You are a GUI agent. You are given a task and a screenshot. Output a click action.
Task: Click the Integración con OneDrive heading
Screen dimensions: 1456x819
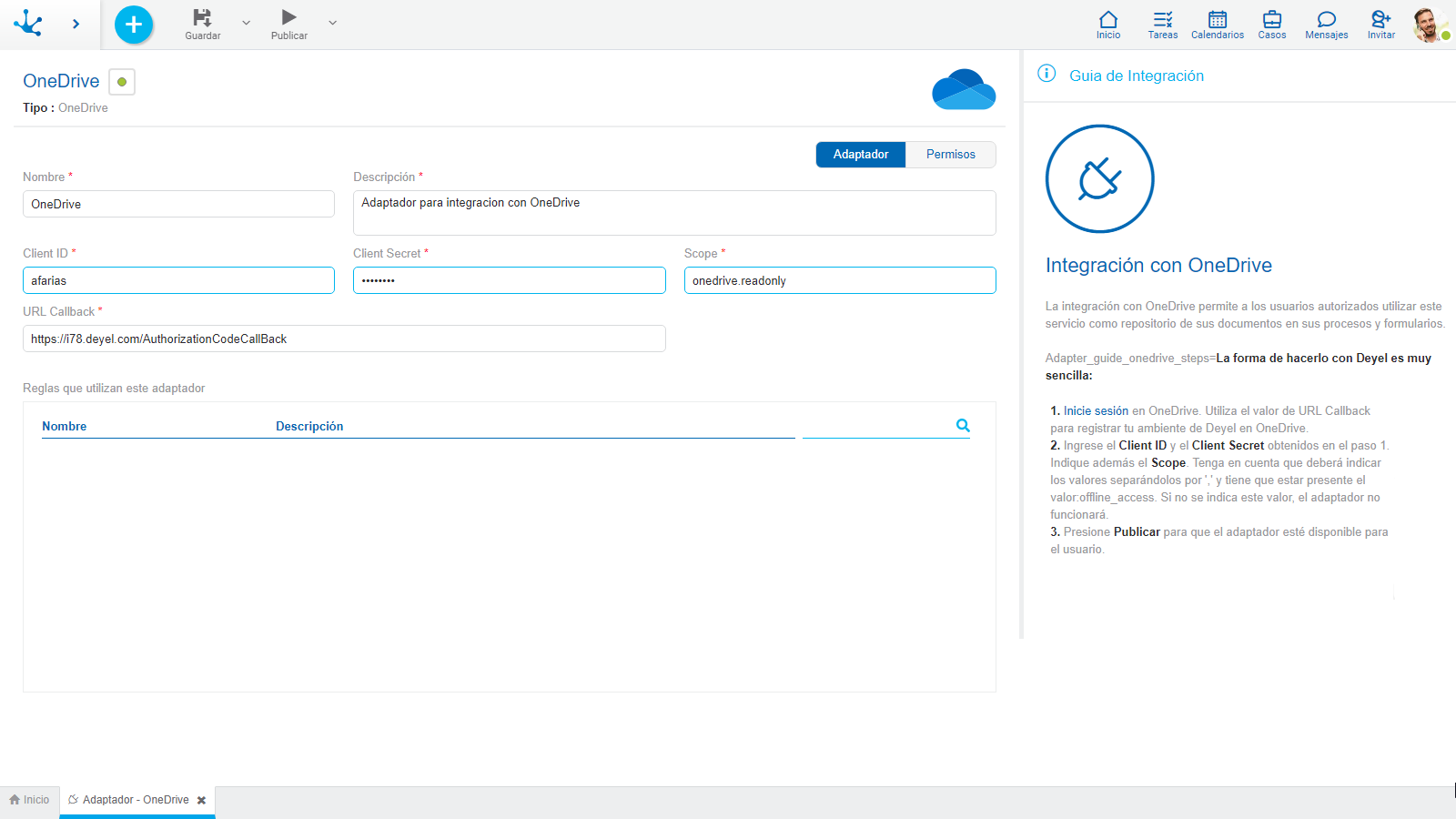[1158, 265]
